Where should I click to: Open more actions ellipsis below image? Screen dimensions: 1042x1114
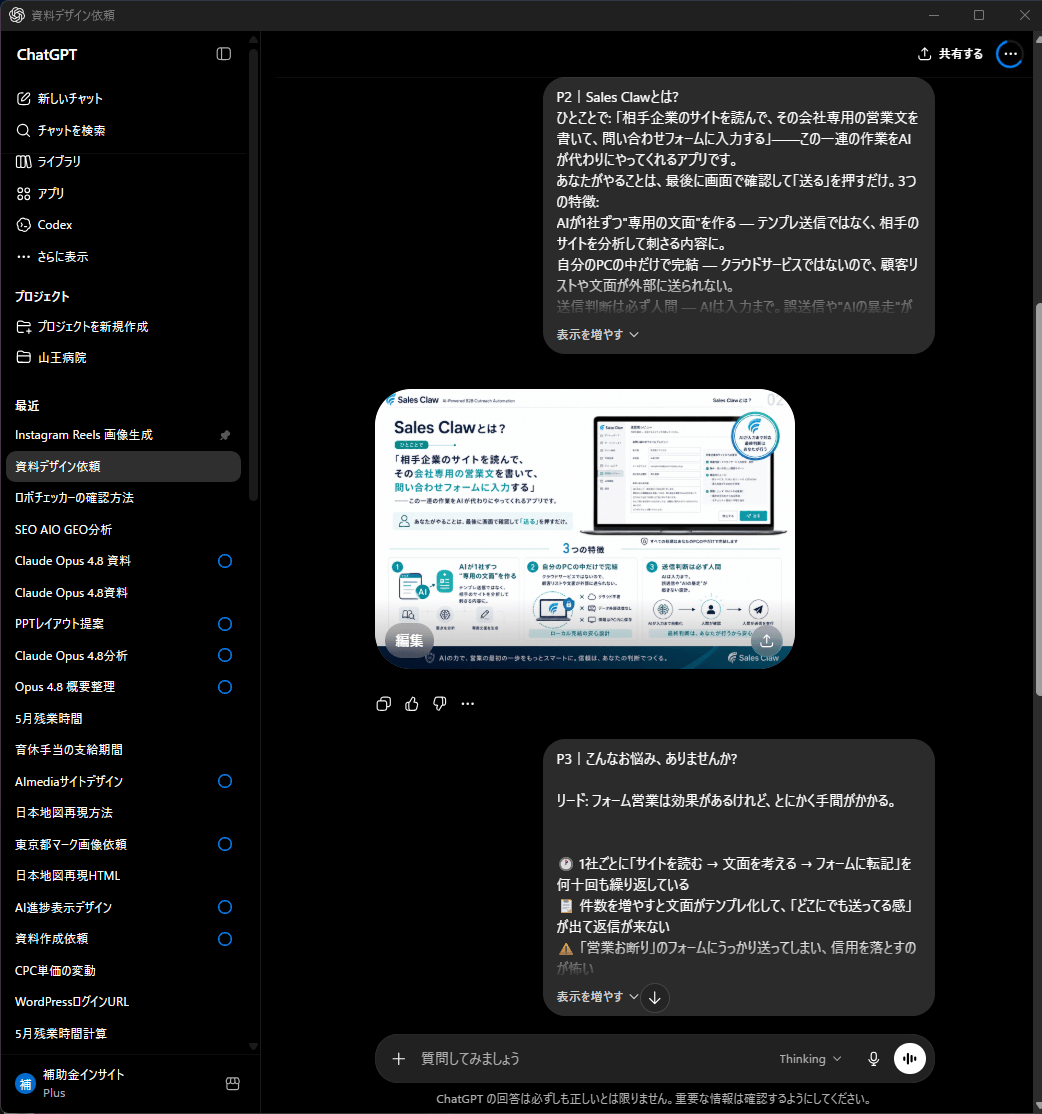coord(467,704)
